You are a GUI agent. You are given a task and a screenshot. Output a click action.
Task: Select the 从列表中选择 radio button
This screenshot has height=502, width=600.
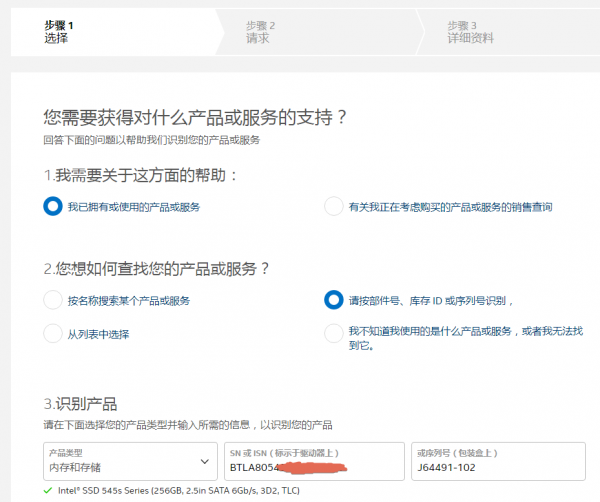click(x=53, y=333)
